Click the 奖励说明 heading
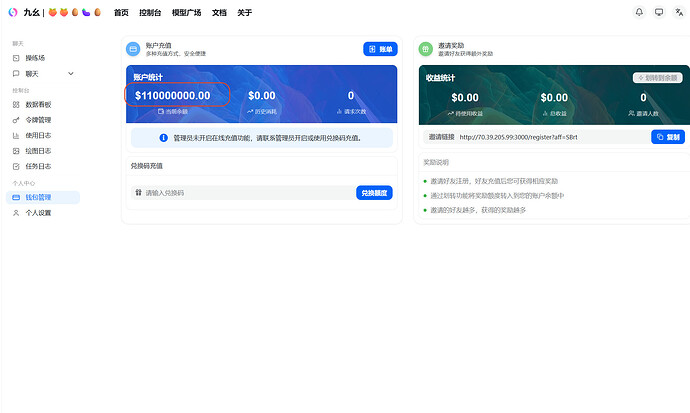The width and height of the screenshot is (690, 413). point(436,162)
